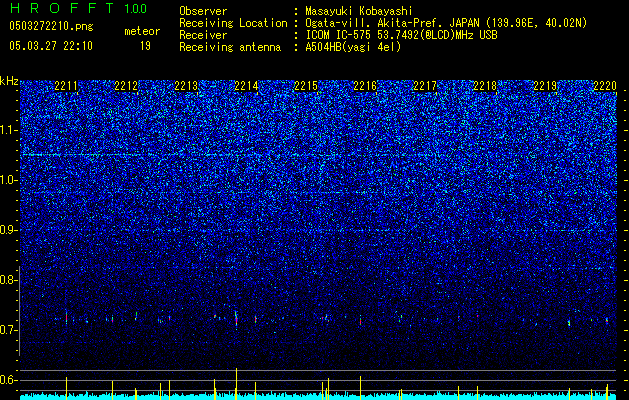Click the 2214 time marker
Viewport: 629px width, 400px height.
point(246,86)
